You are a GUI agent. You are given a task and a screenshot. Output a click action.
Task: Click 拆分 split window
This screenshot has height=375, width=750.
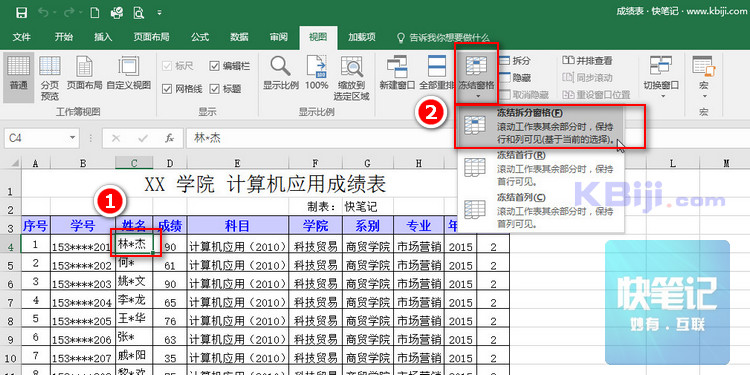(x=516, y=61)
